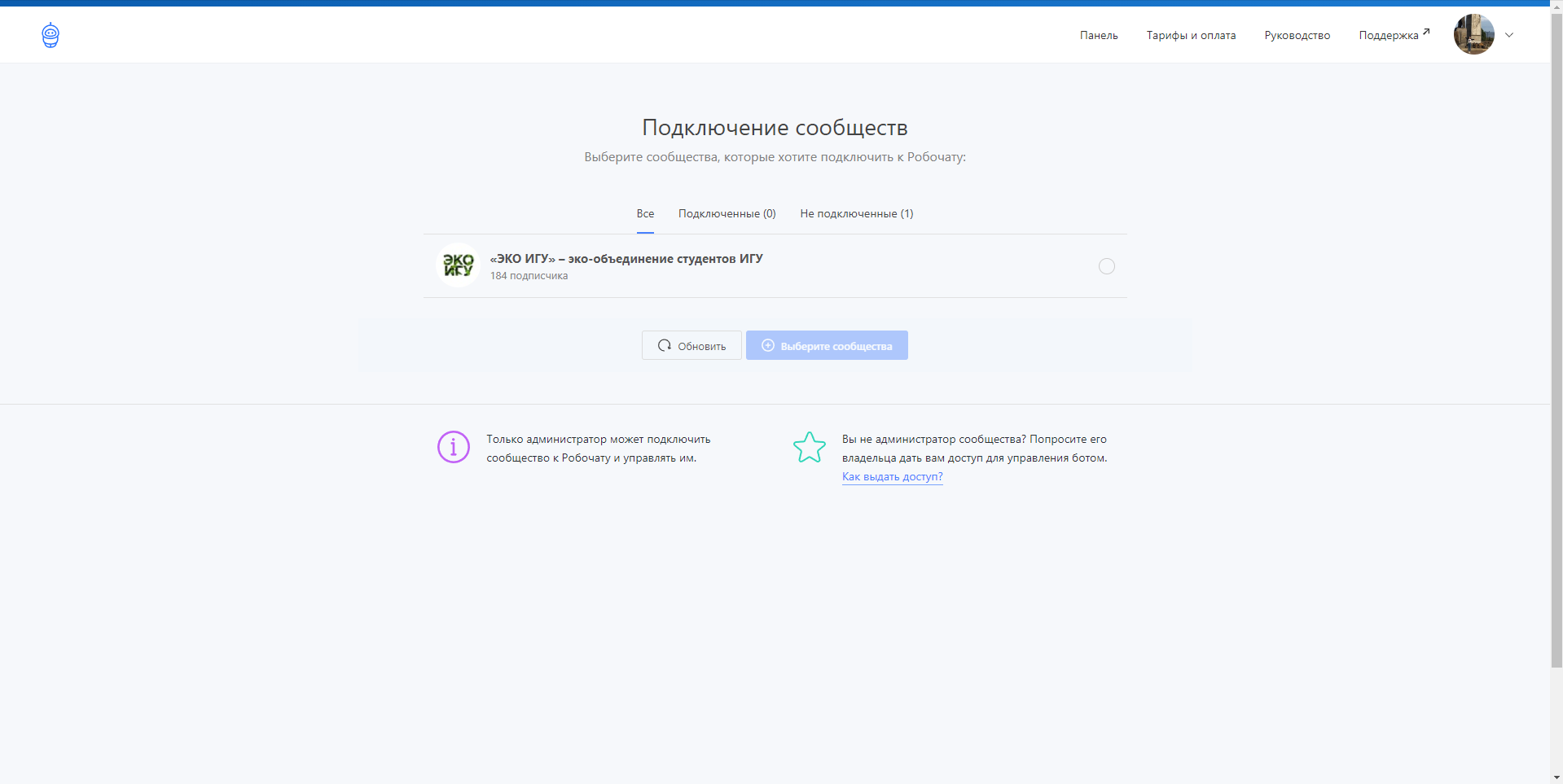Viewport: 1563px width, 784px height.
Task: Open the Поддержка external link
Action: click(x=1394, y=35)
